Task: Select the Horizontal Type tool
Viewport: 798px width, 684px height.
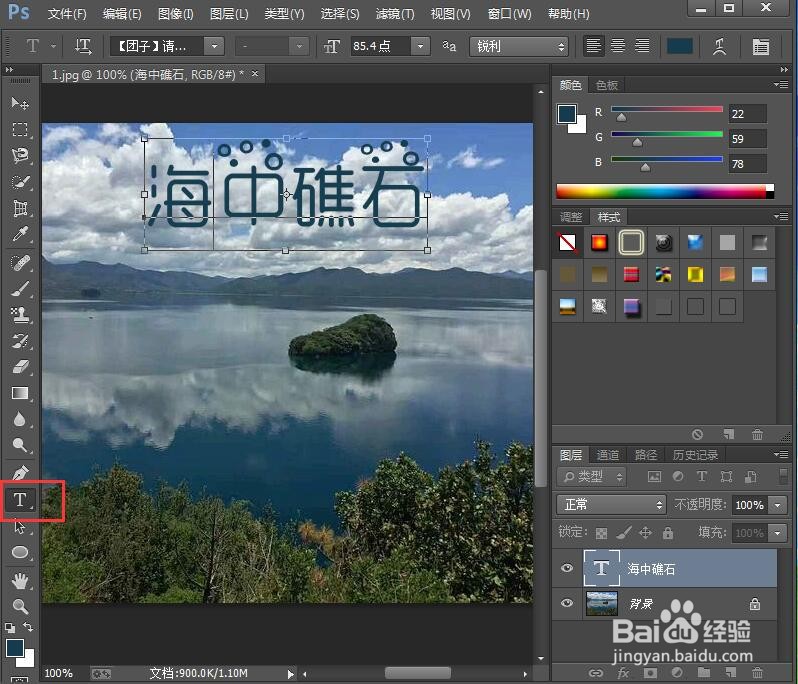Action: point(20,500)
